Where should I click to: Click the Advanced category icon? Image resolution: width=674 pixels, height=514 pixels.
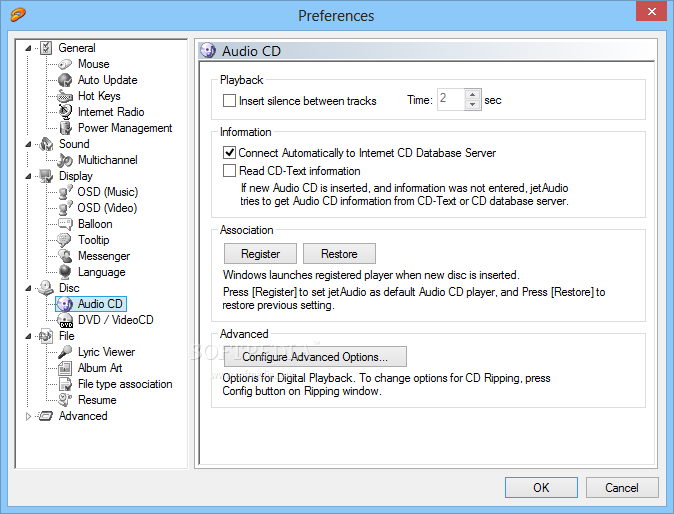tap(46, 416)
